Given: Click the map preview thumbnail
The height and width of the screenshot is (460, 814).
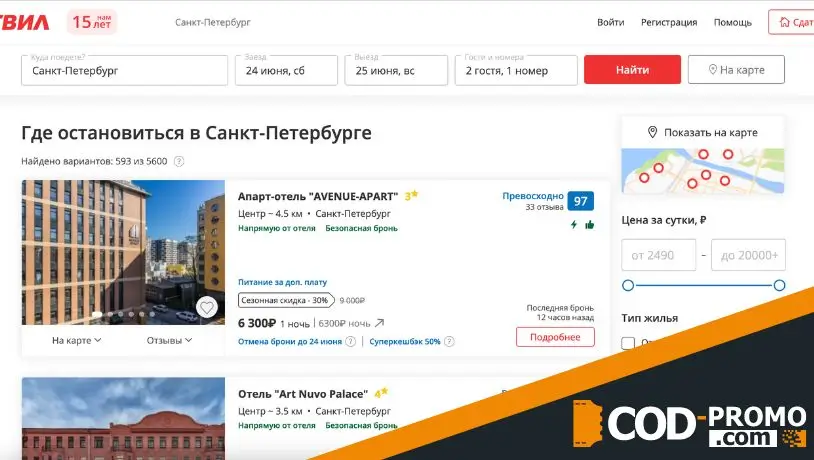Looking at the screenshot, I should pyautogui.click(x=703, y=171).
